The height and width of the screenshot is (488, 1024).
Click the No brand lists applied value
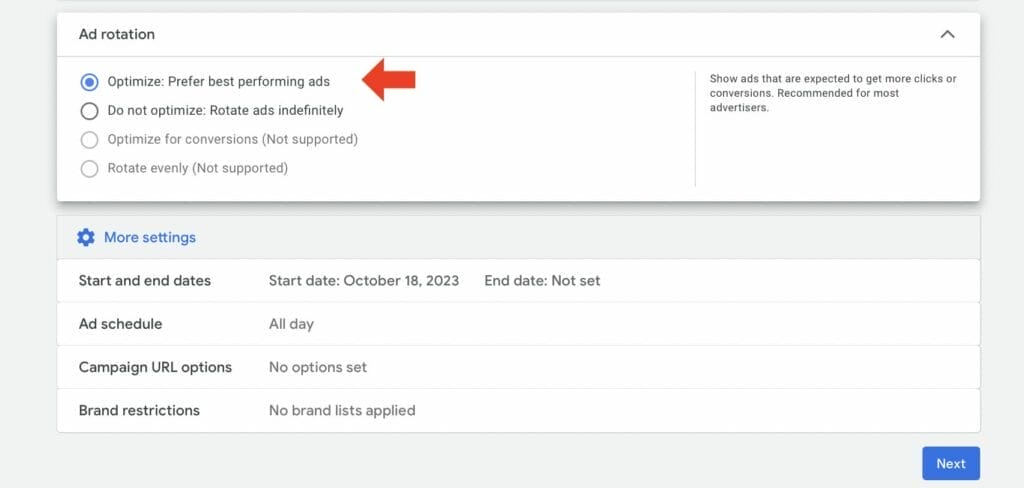(x=342, y=410)
